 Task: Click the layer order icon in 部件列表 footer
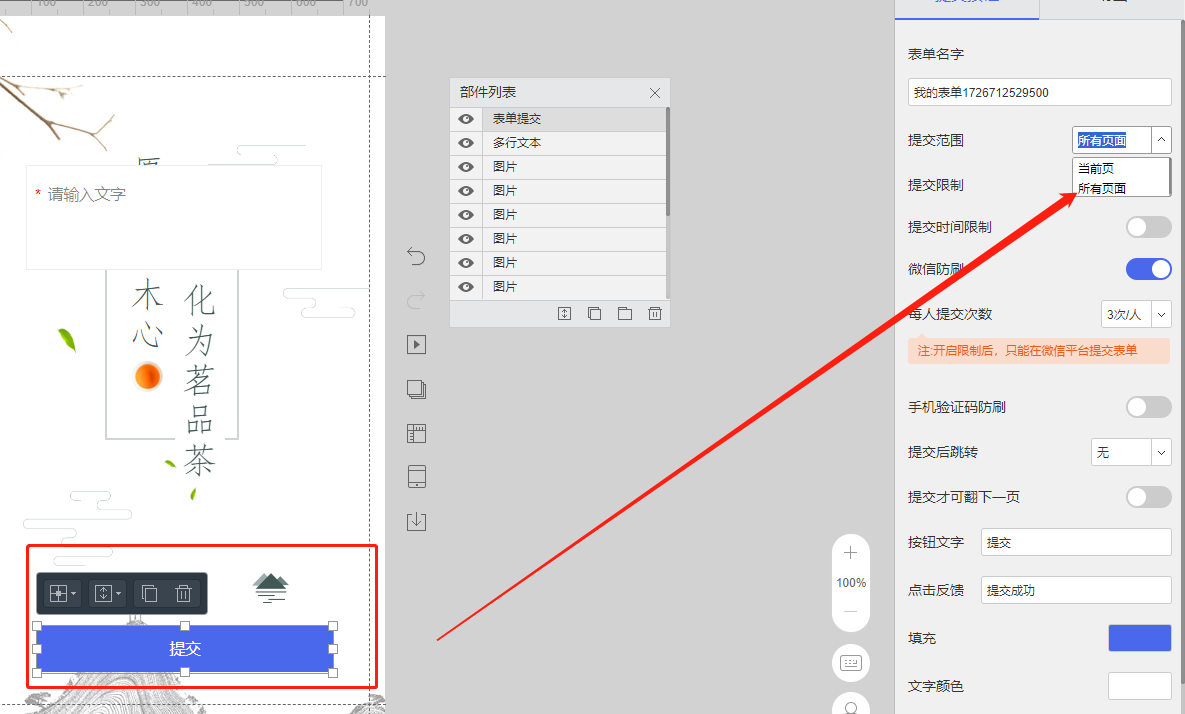(565, 314)
